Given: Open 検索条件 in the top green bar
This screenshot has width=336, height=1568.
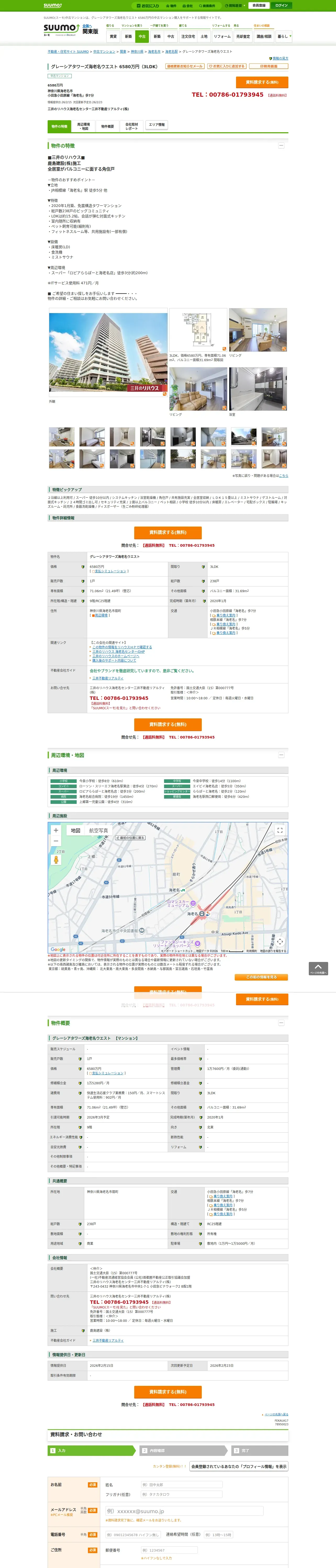Looking at the screenshot, I should (x=207, y=5).
